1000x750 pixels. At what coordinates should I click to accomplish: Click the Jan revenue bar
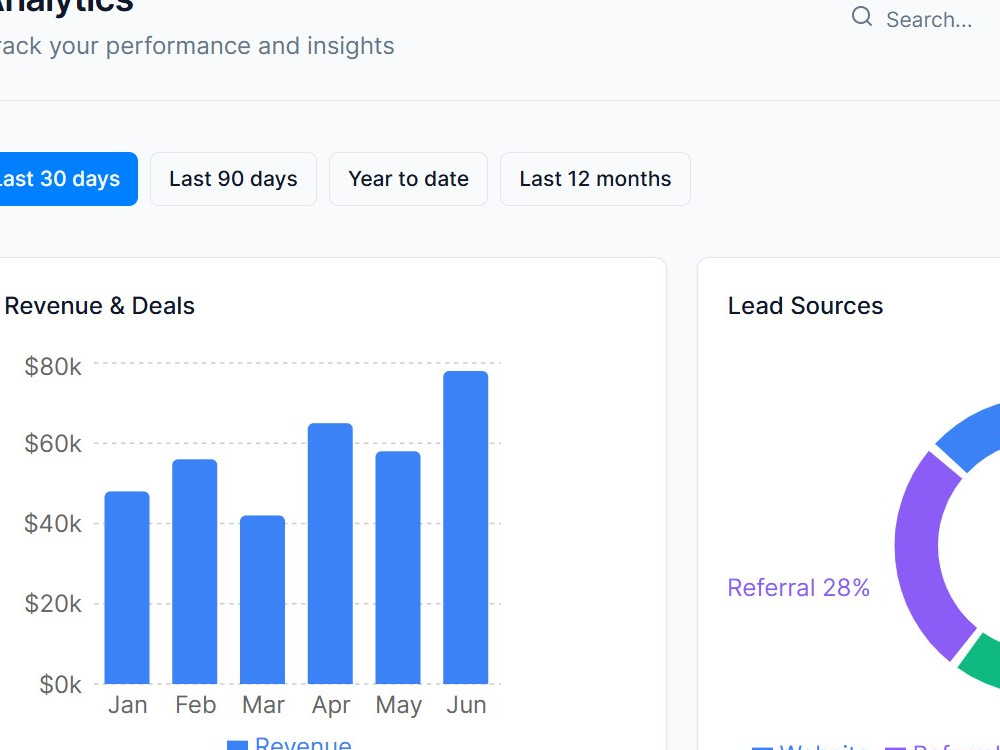click(127, 587)
